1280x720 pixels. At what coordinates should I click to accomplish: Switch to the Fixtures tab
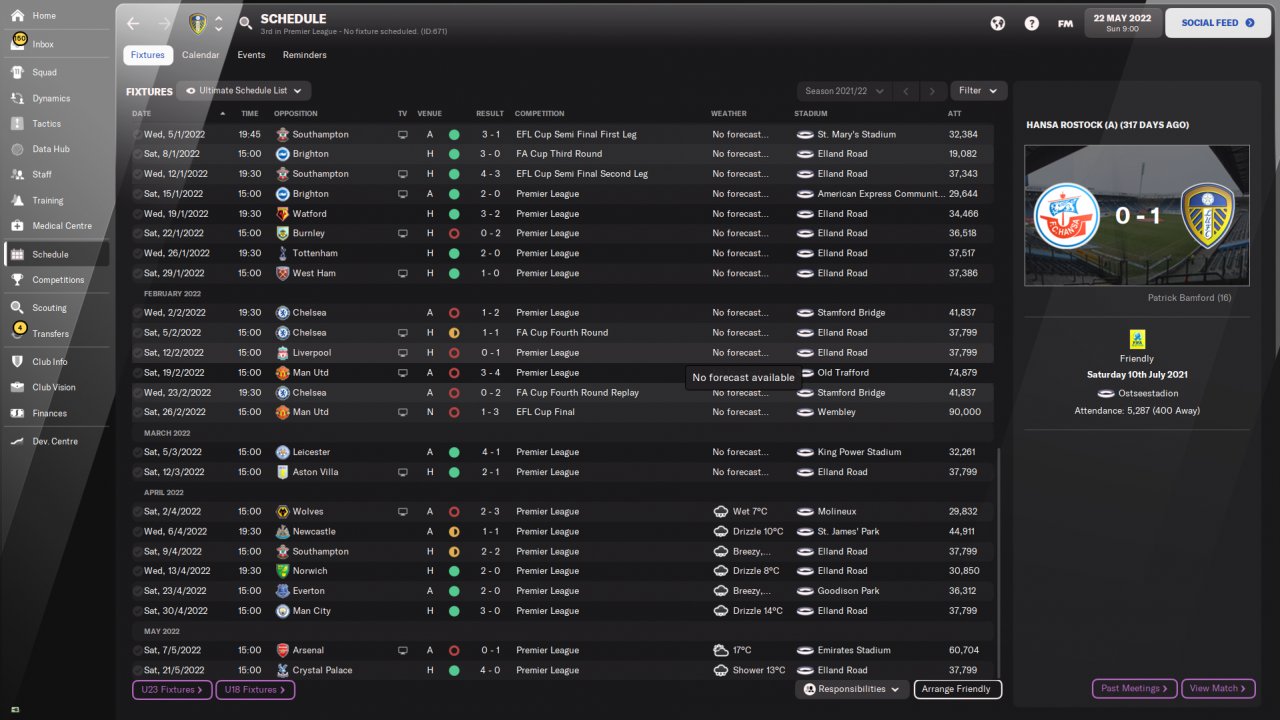pyautogui.click(x=148, y=55)
